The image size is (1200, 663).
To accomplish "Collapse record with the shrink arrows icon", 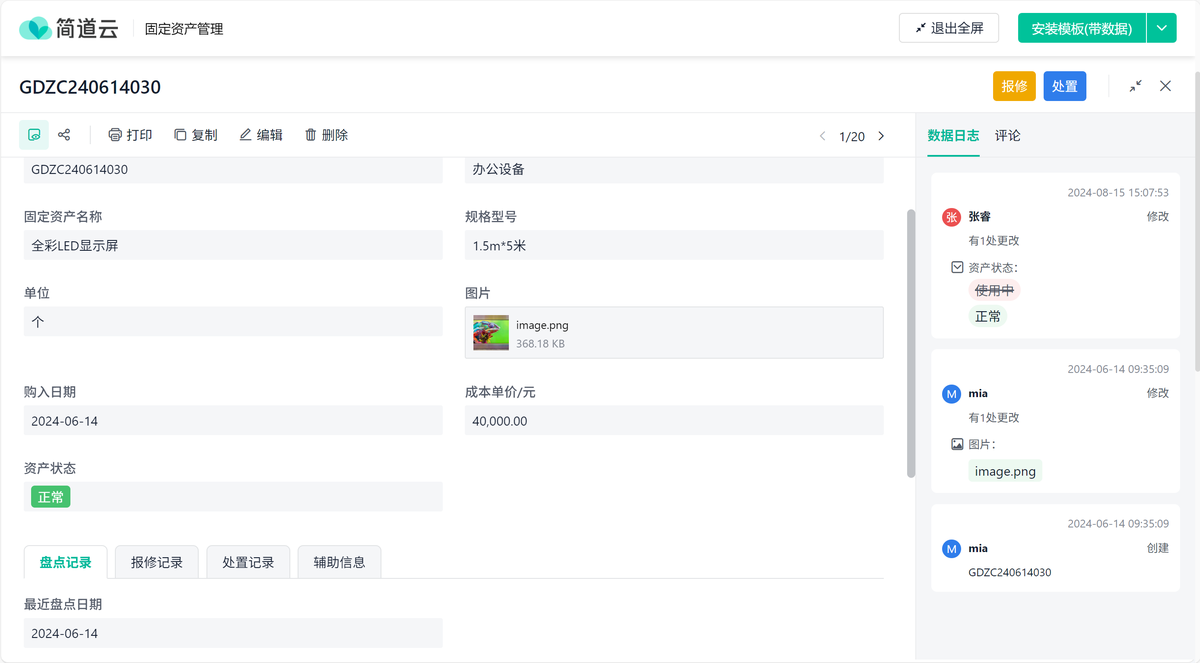I will [x=1135, y=86].
